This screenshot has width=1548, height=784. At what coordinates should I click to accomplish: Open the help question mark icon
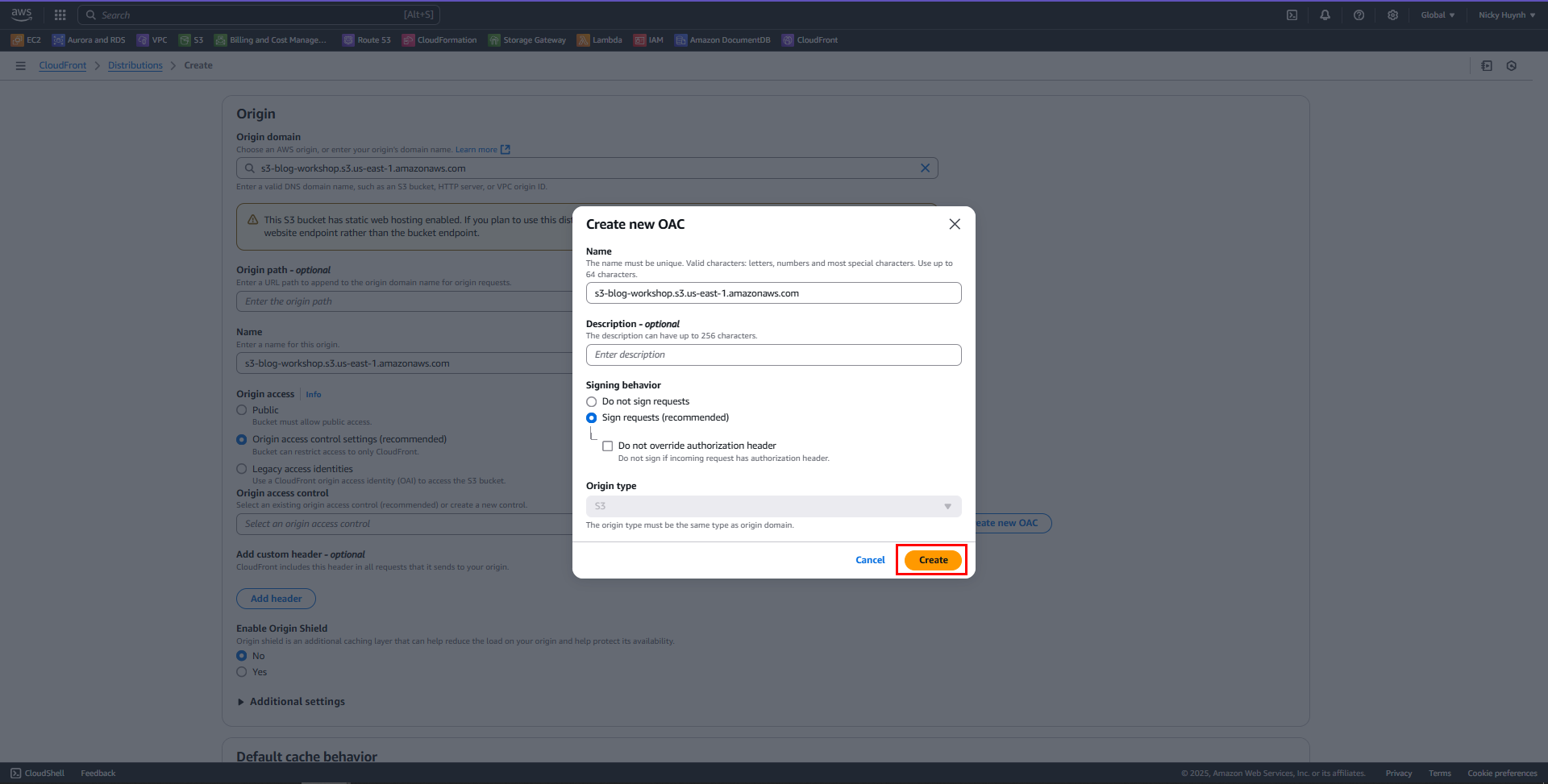(x=1359, y=15)
